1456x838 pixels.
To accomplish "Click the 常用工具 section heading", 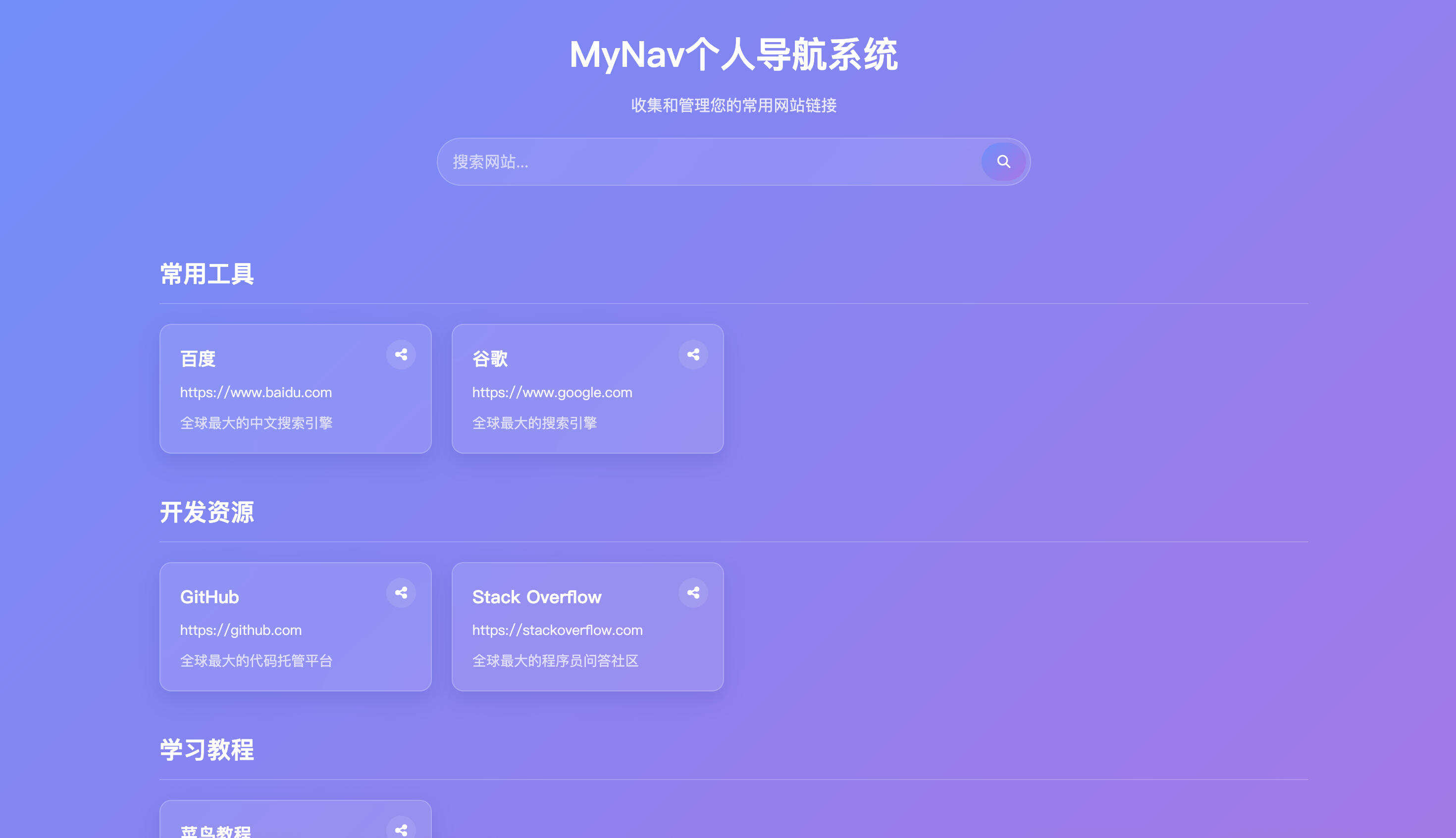I will (x=208, y=274).
